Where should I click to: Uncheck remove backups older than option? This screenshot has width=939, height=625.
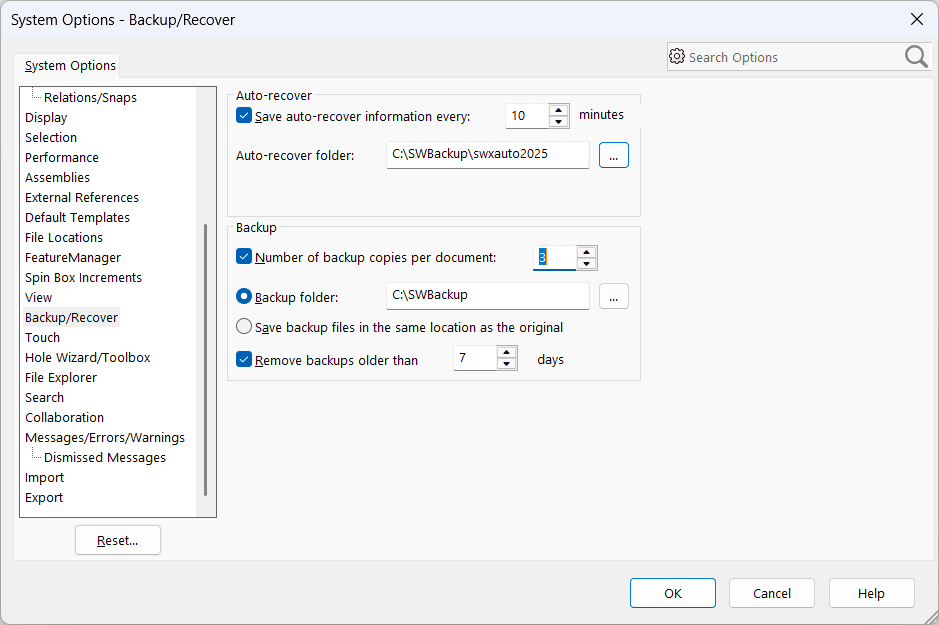[x=243, y=359]
